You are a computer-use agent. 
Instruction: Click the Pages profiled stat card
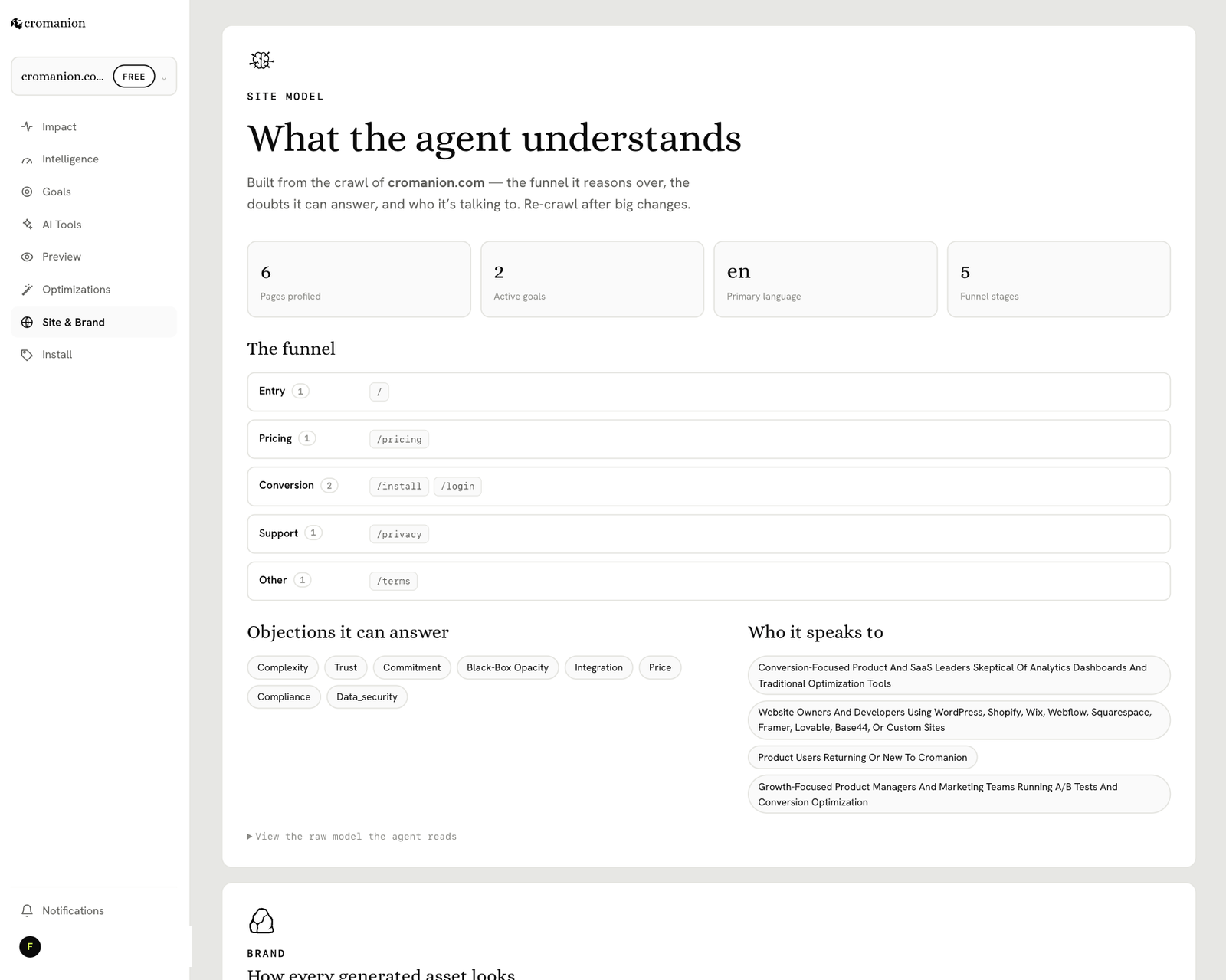pos(359,279)
